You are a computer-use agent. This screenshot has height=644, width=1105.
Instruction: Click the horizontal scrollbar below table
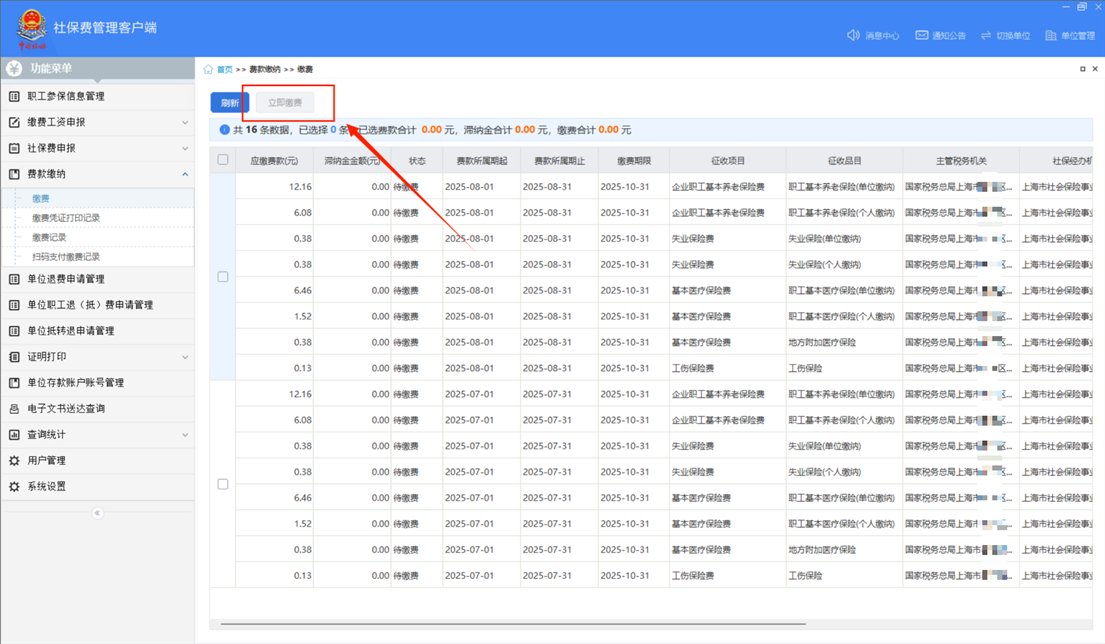pos(512,624)
